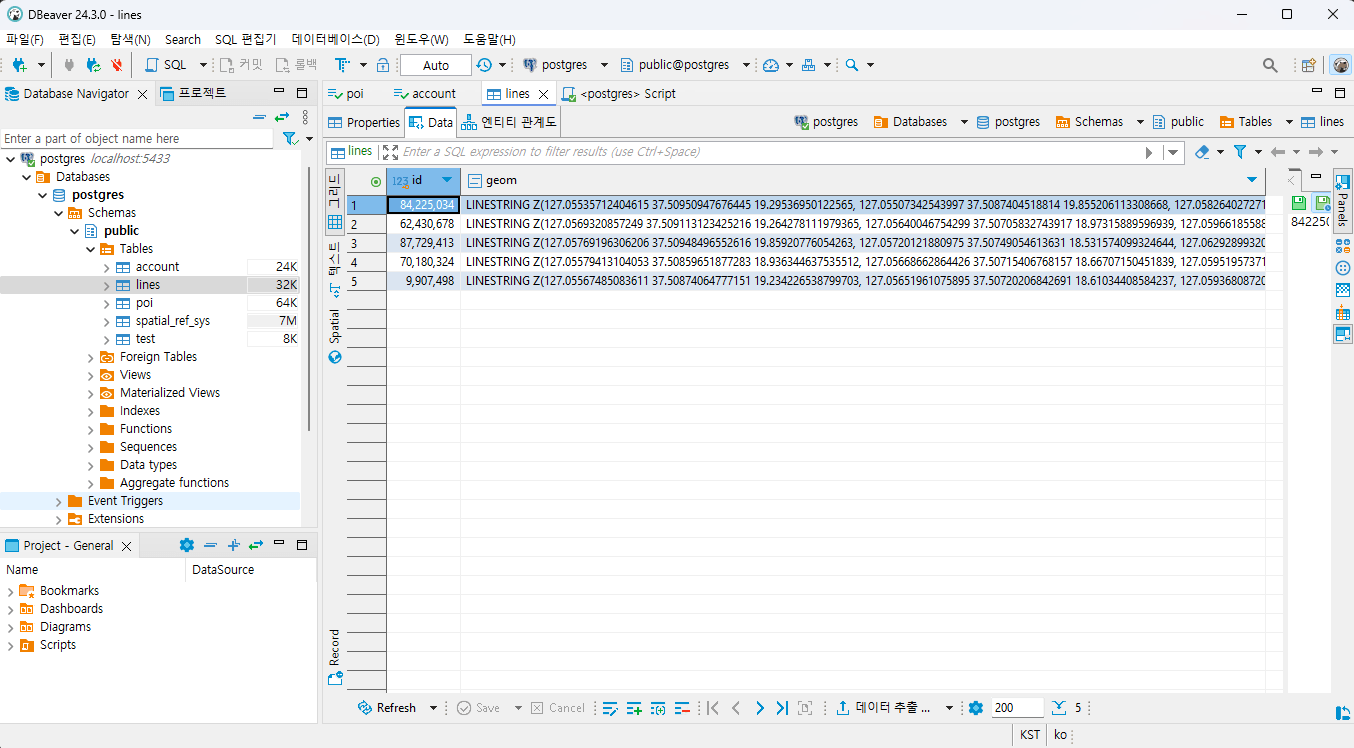This screenshot has width=1354, height=748.
Task: Expand the poi table node
Action: (x=107, y=303)
